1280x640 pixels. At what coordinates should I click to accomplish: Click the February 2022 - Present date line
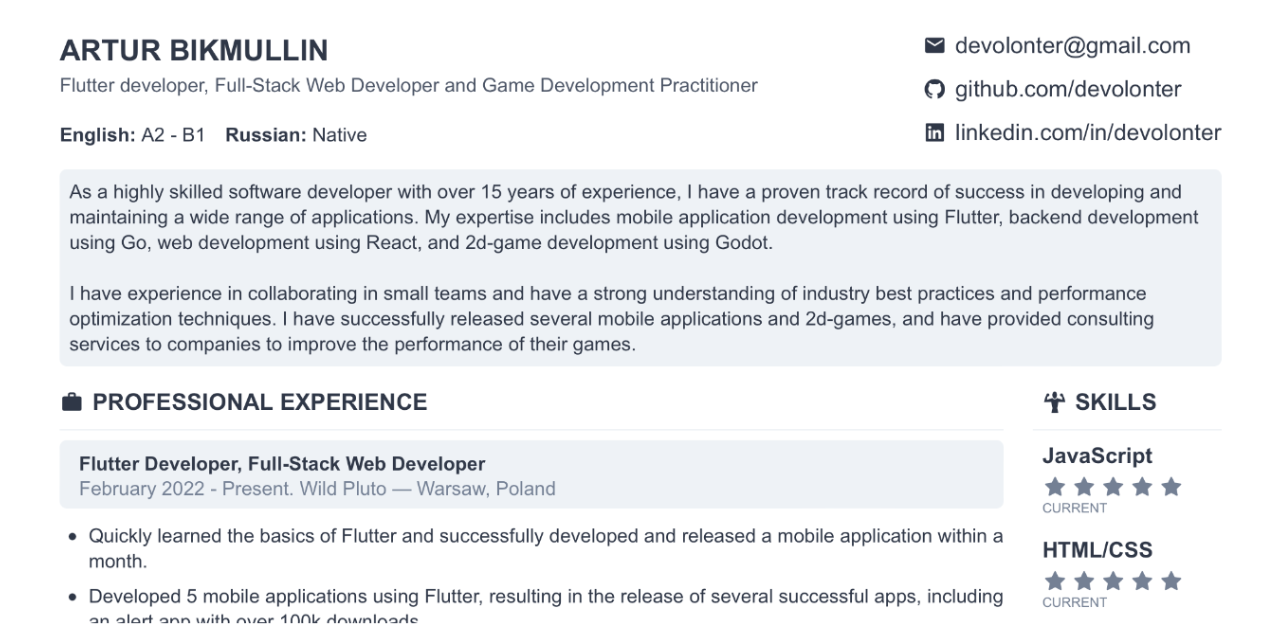click(317, 489)
